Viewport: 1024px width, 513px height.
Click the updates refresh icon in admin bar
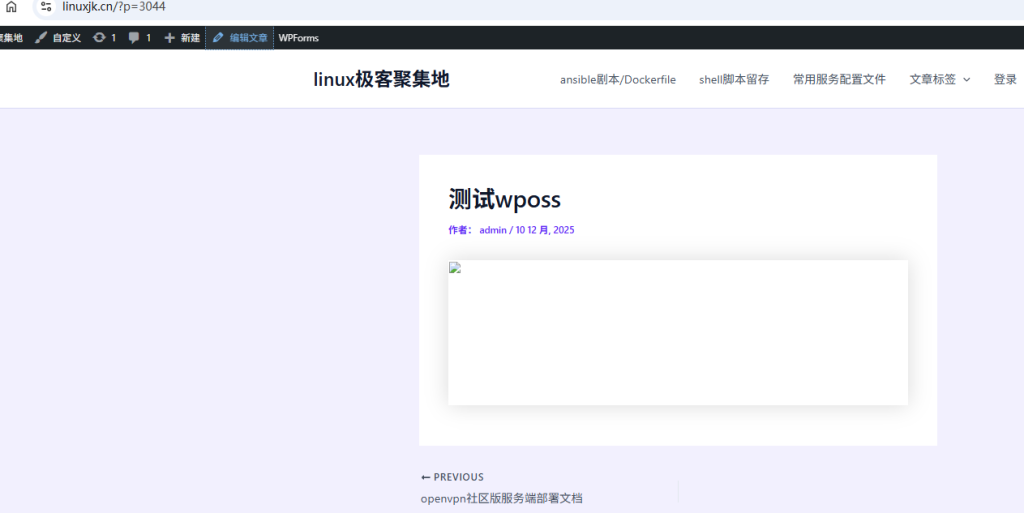[x=99, y=38]
